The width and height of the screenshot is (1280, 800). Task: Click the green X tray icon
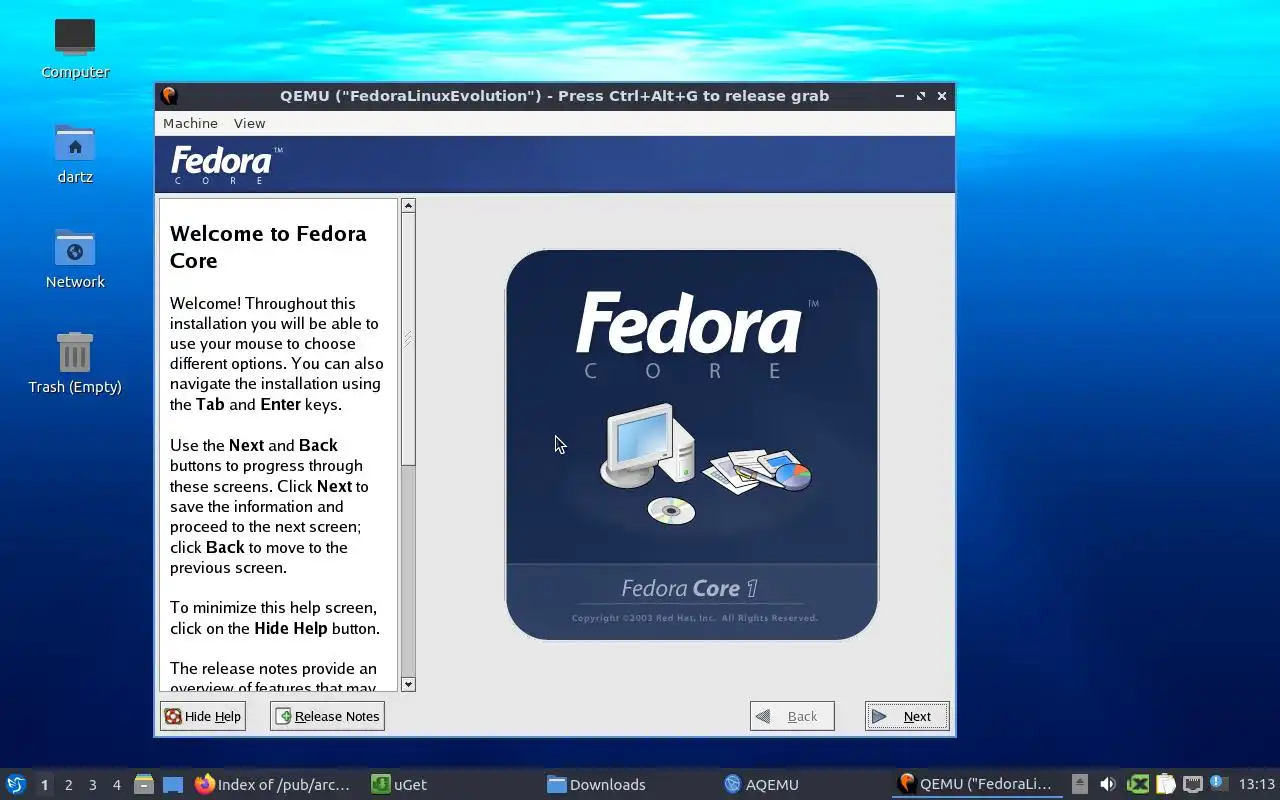1137,784
